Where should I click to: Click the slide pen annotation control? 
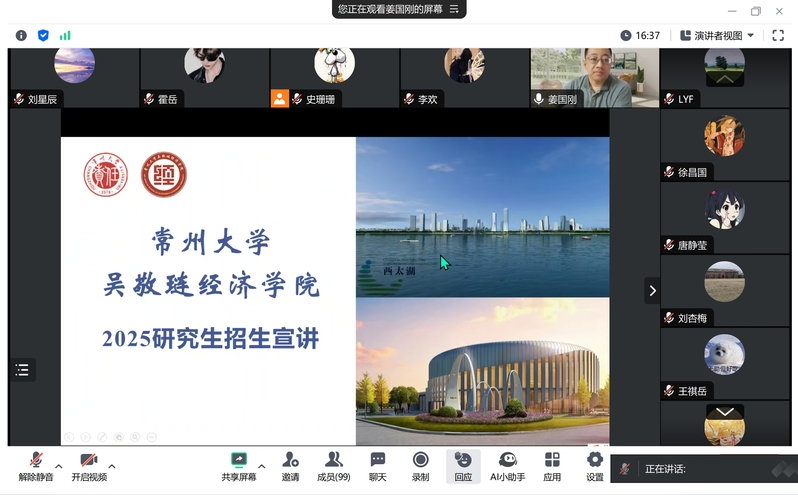click(x=102, y=437)
